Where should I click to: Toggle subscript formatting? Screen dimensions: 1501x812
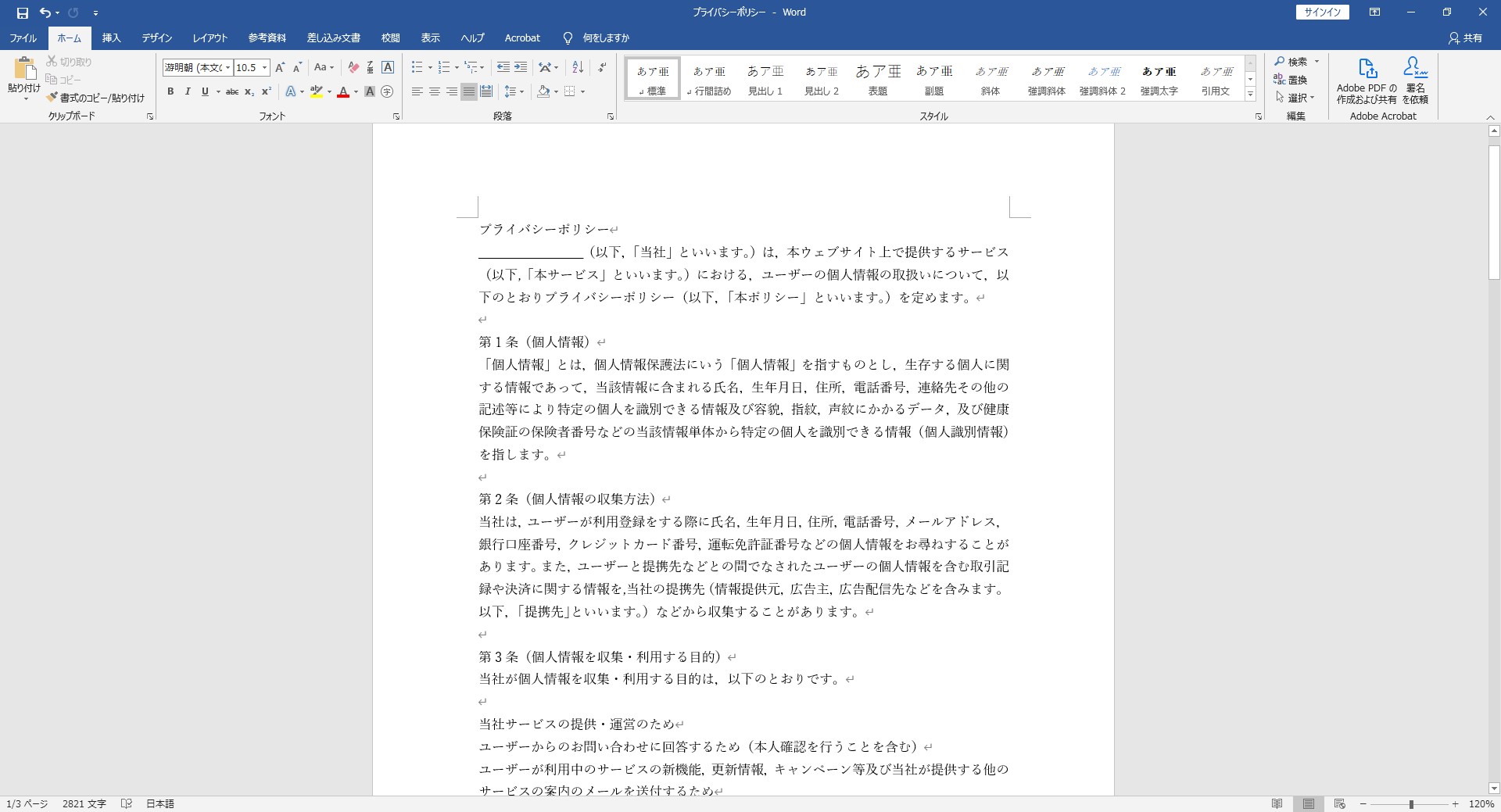pyautogui.click(x=249, y=91)
